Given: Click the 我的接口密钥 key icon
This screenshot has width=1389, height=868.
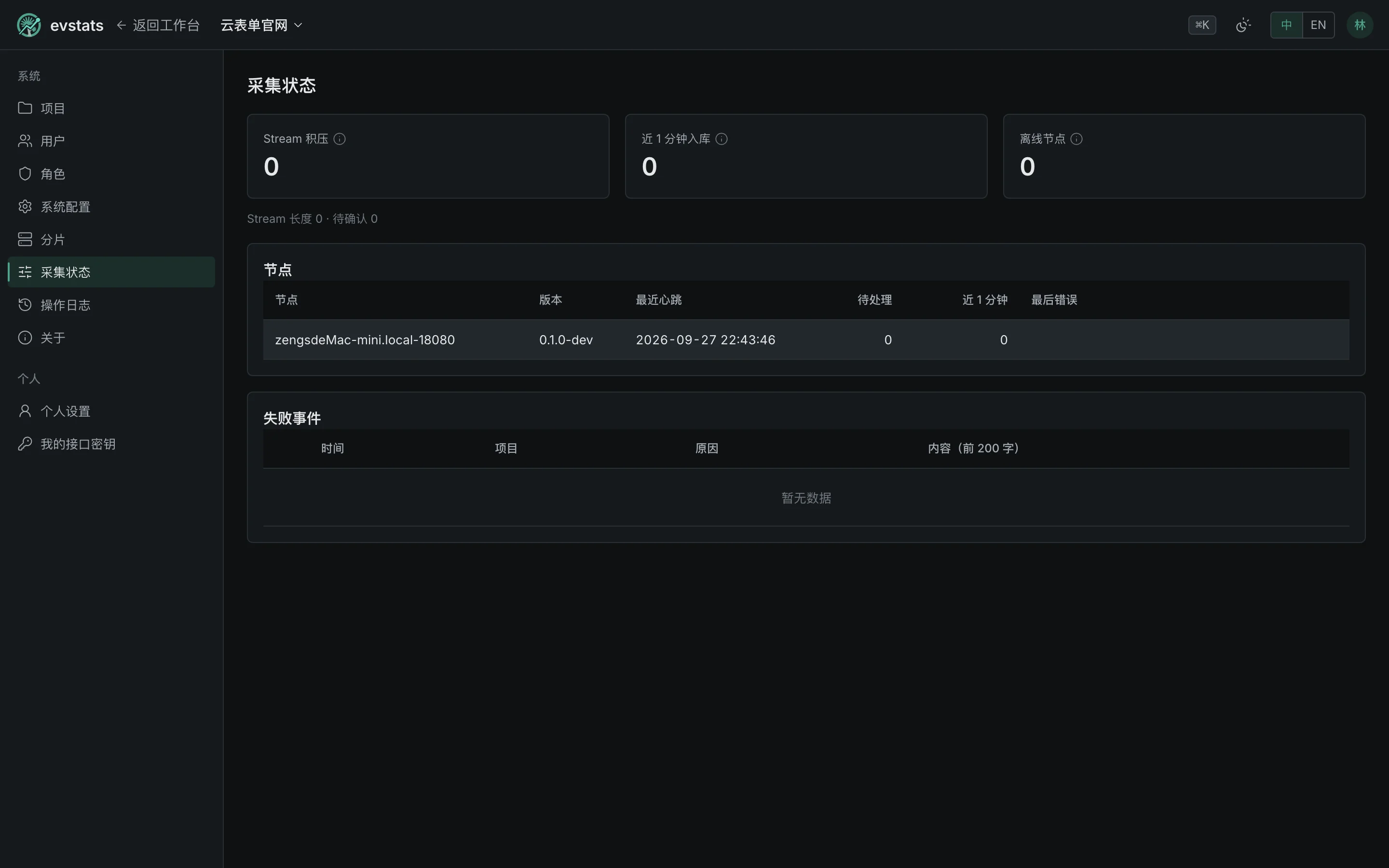Looking at the screenshot, I should pos(25,444).
